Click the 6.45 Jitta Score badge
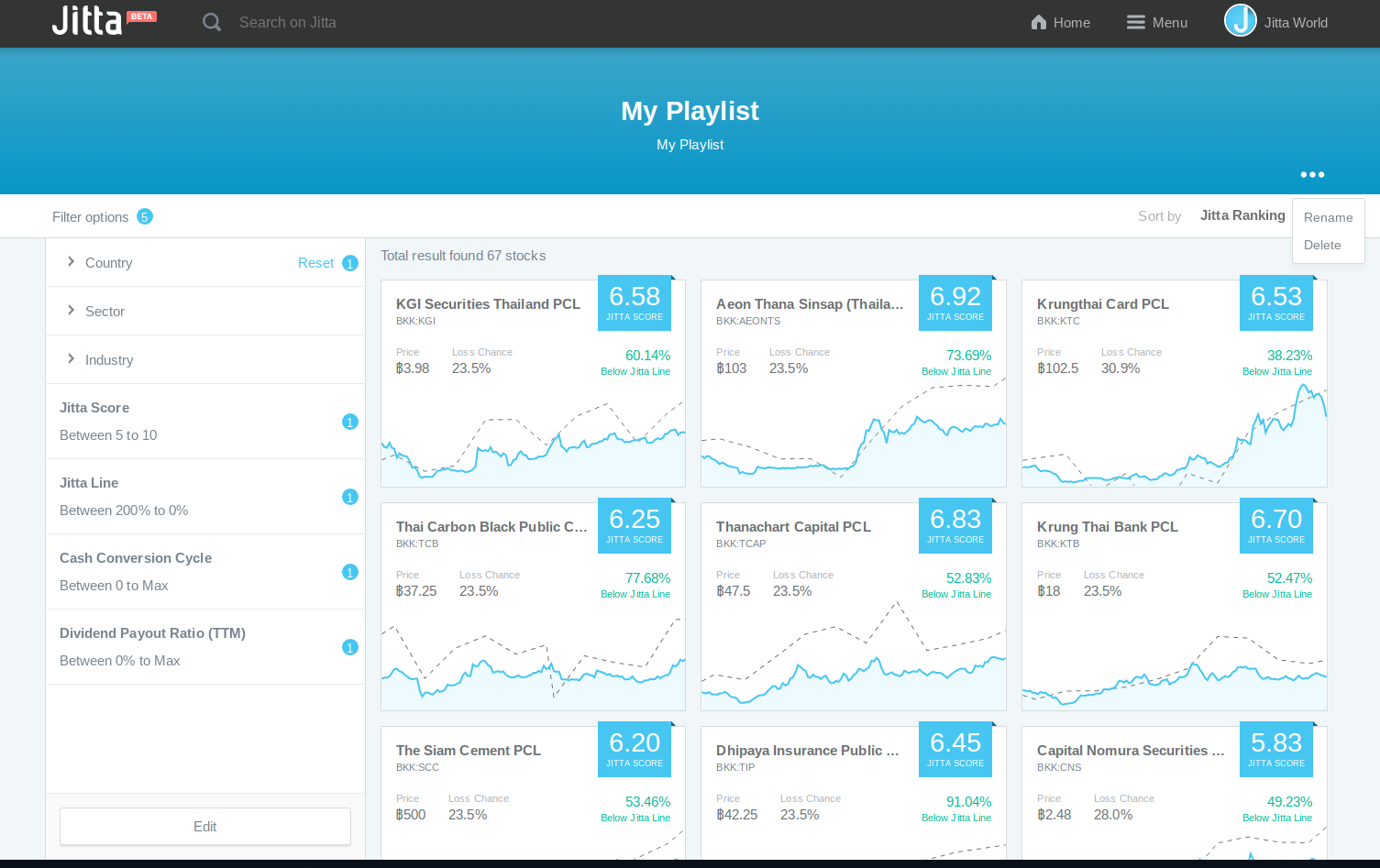The height and width of the screenshot is (868, 1380). pyautogui.click(x=955, y=750)
